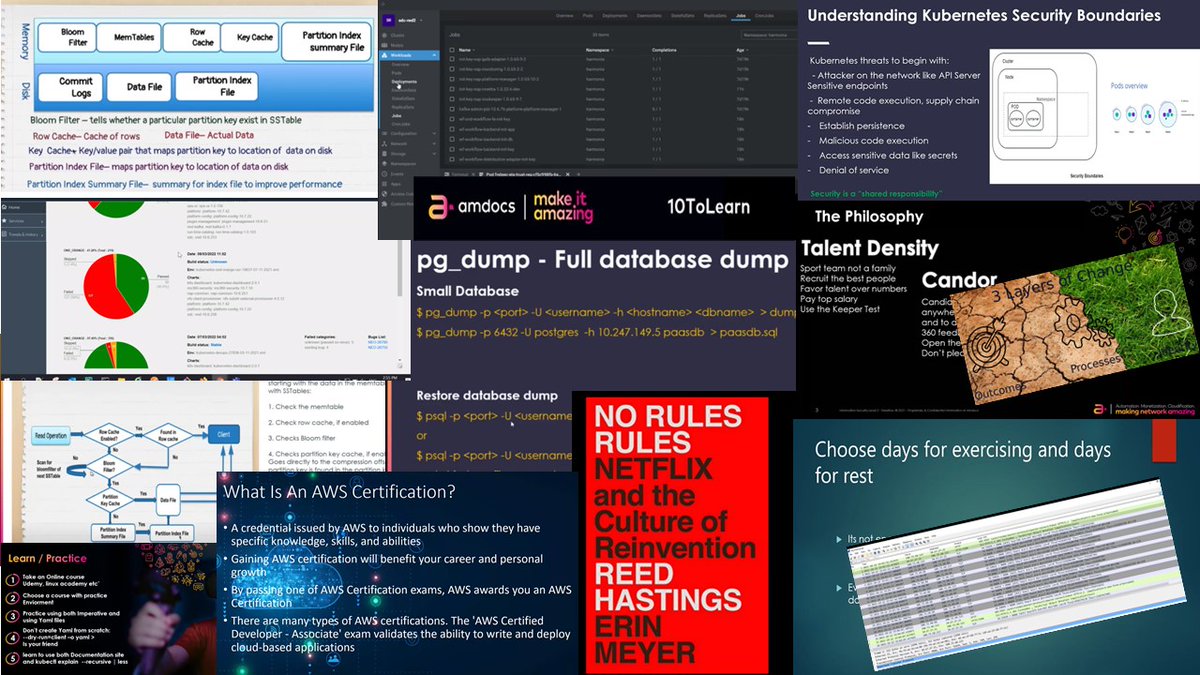This screenshot has width=1200, height=675.
Task: Add a new terminal tab with plus
Action: tap(579, 174)
